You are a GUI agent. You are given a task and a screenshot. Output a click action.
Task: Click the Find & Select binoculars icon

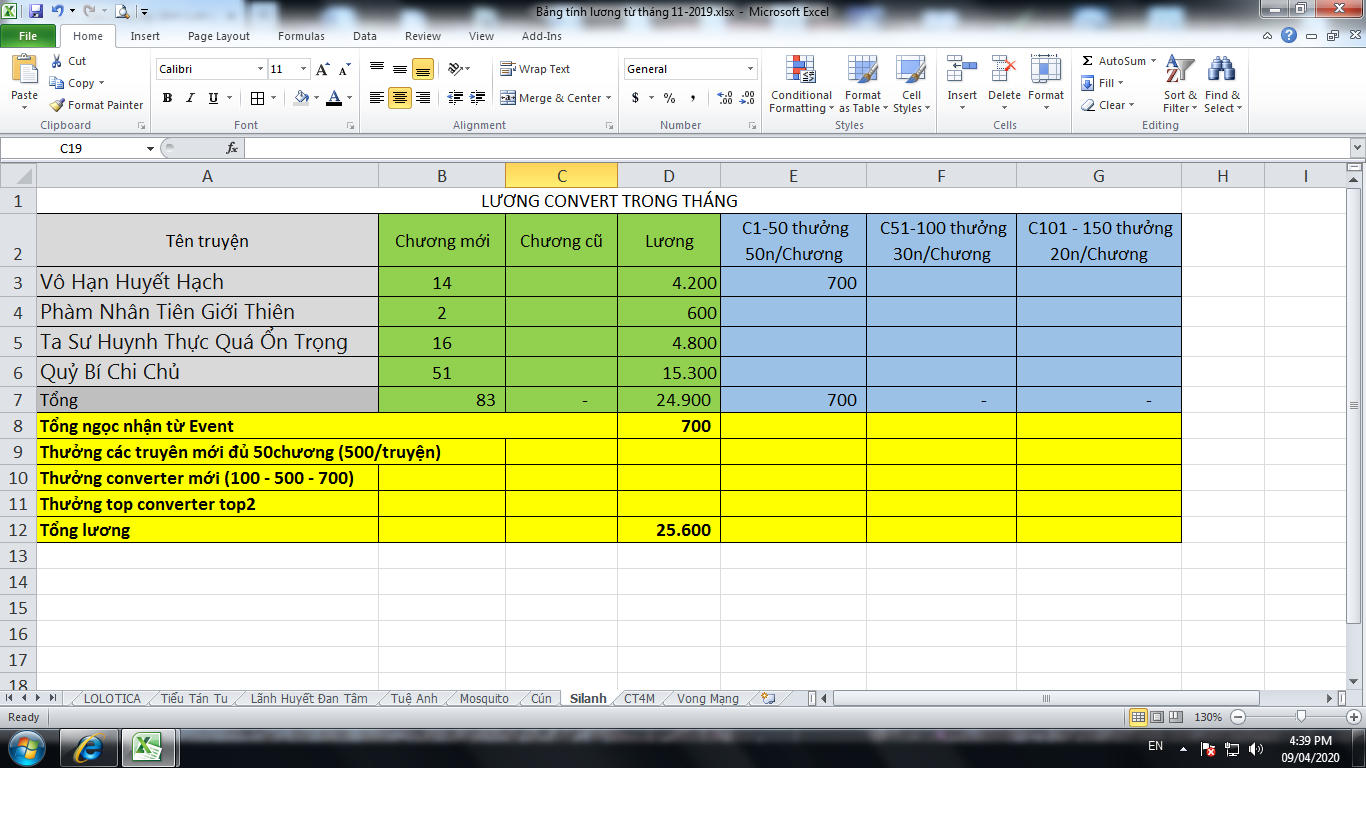coord(1221,72)
